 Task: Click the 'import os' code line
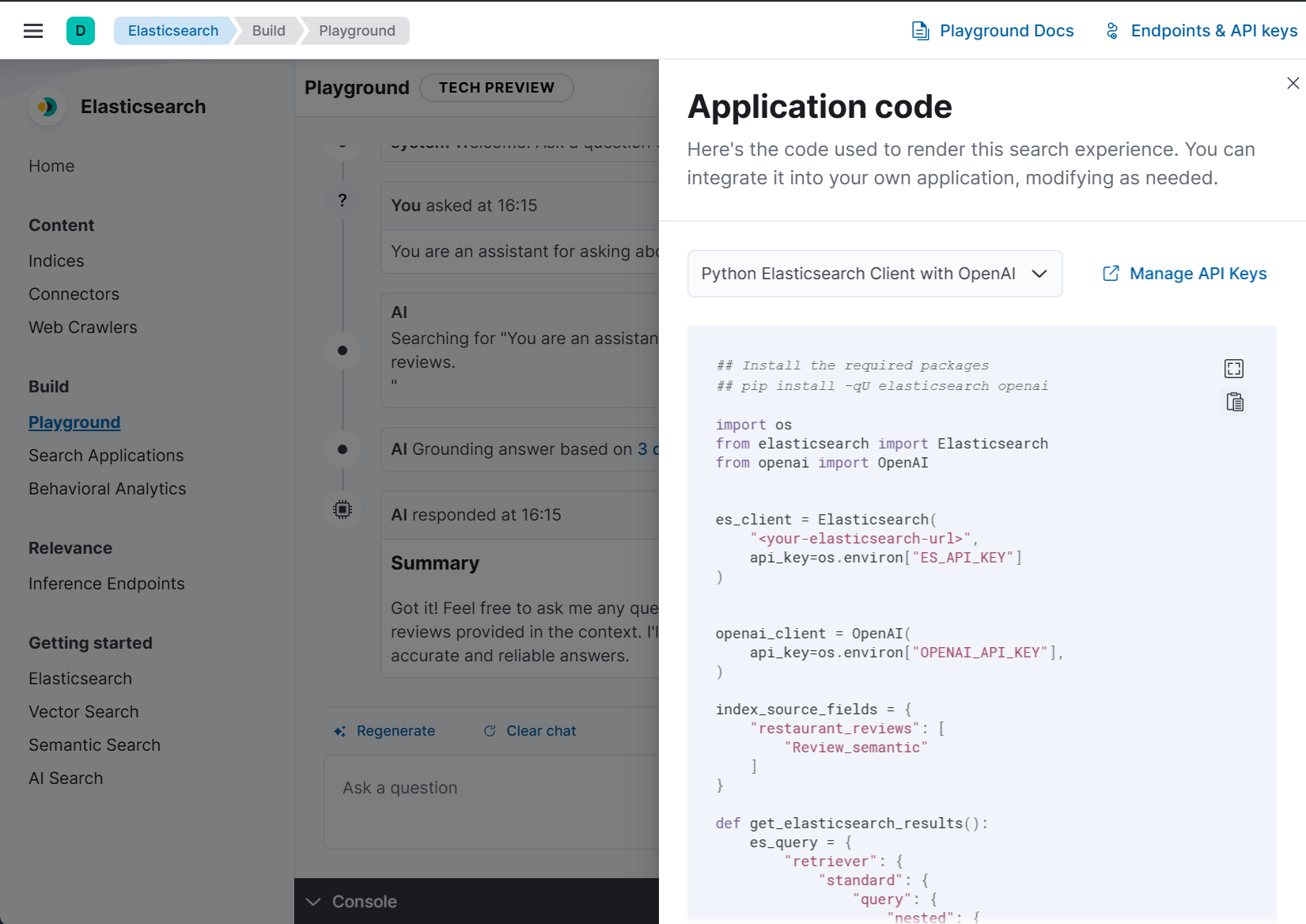[x=754, y=425]
